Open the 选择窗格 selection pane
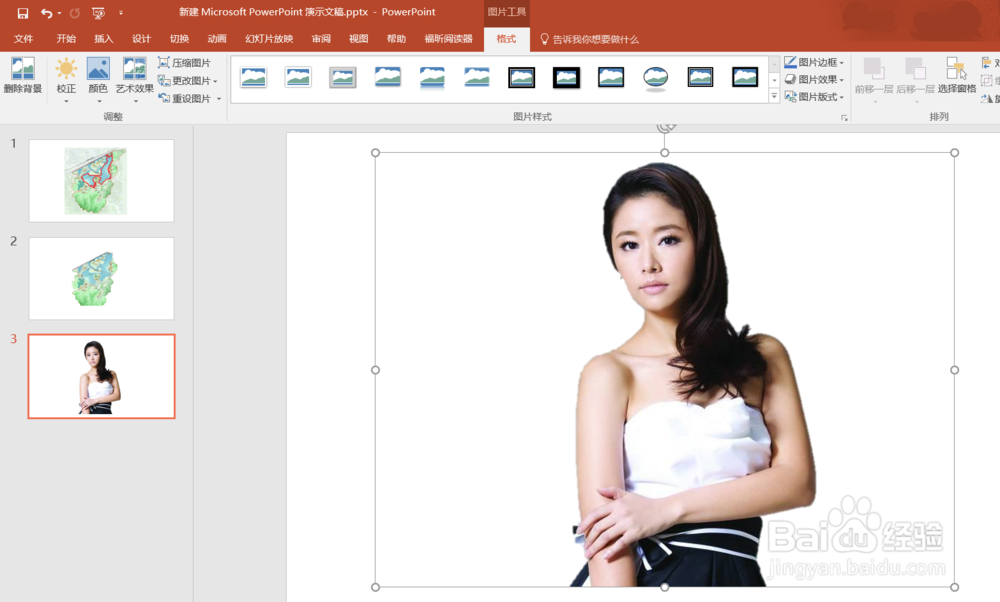This screenshot has width=1000, height=602. coord(957,75)
